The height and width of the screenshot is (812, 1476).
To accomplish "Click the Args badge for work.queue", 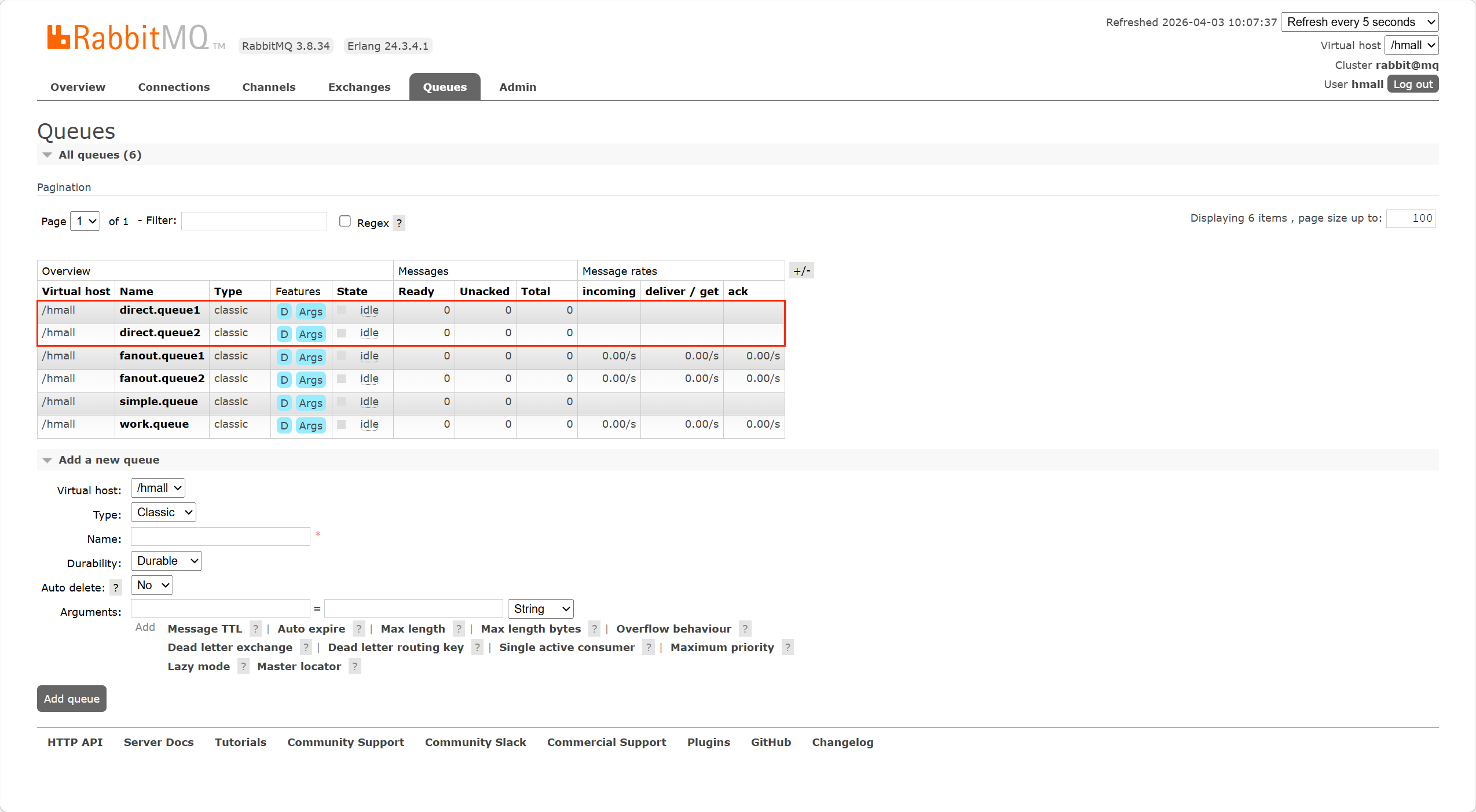I will click(x=310, y=425).
